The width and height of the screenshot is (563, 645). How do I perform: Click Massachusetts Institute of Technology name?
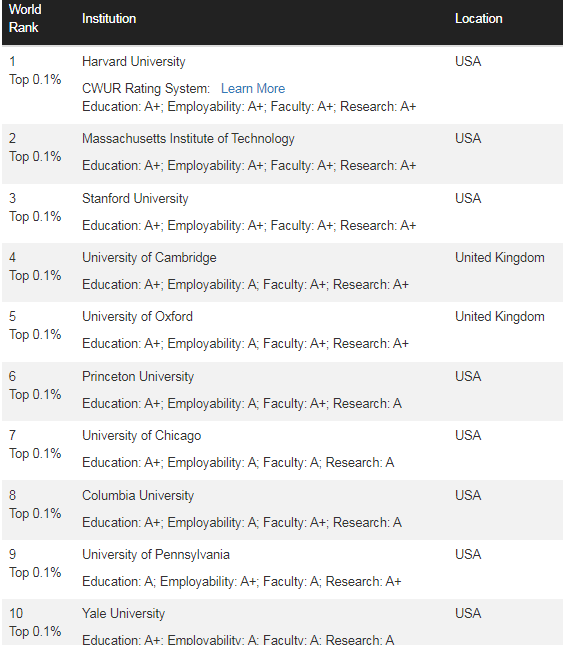click(x=188, y=139)
